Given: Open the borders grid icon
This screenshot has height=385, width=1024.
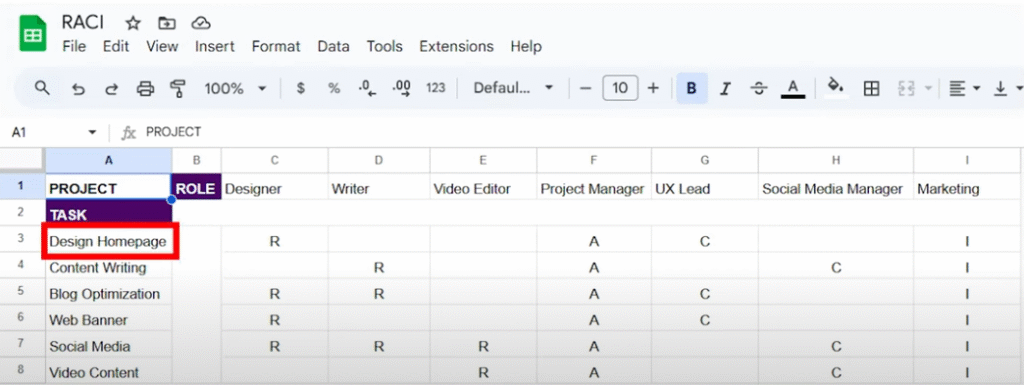Looking at the screenshot, I should (x=871, y=88).
